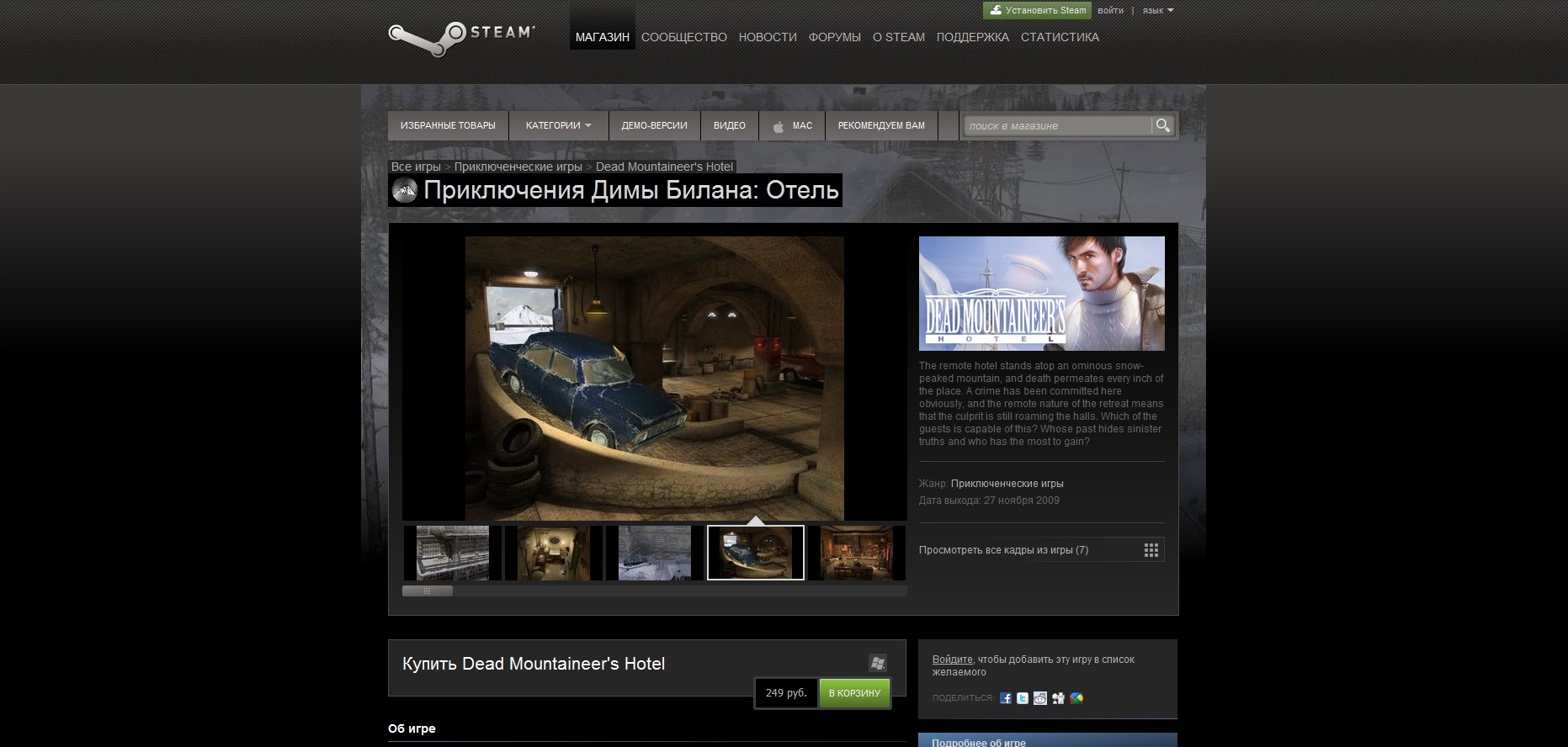1568x747 pixels.
Task: Open the Магазин tab
Action: tap(603, 37)
